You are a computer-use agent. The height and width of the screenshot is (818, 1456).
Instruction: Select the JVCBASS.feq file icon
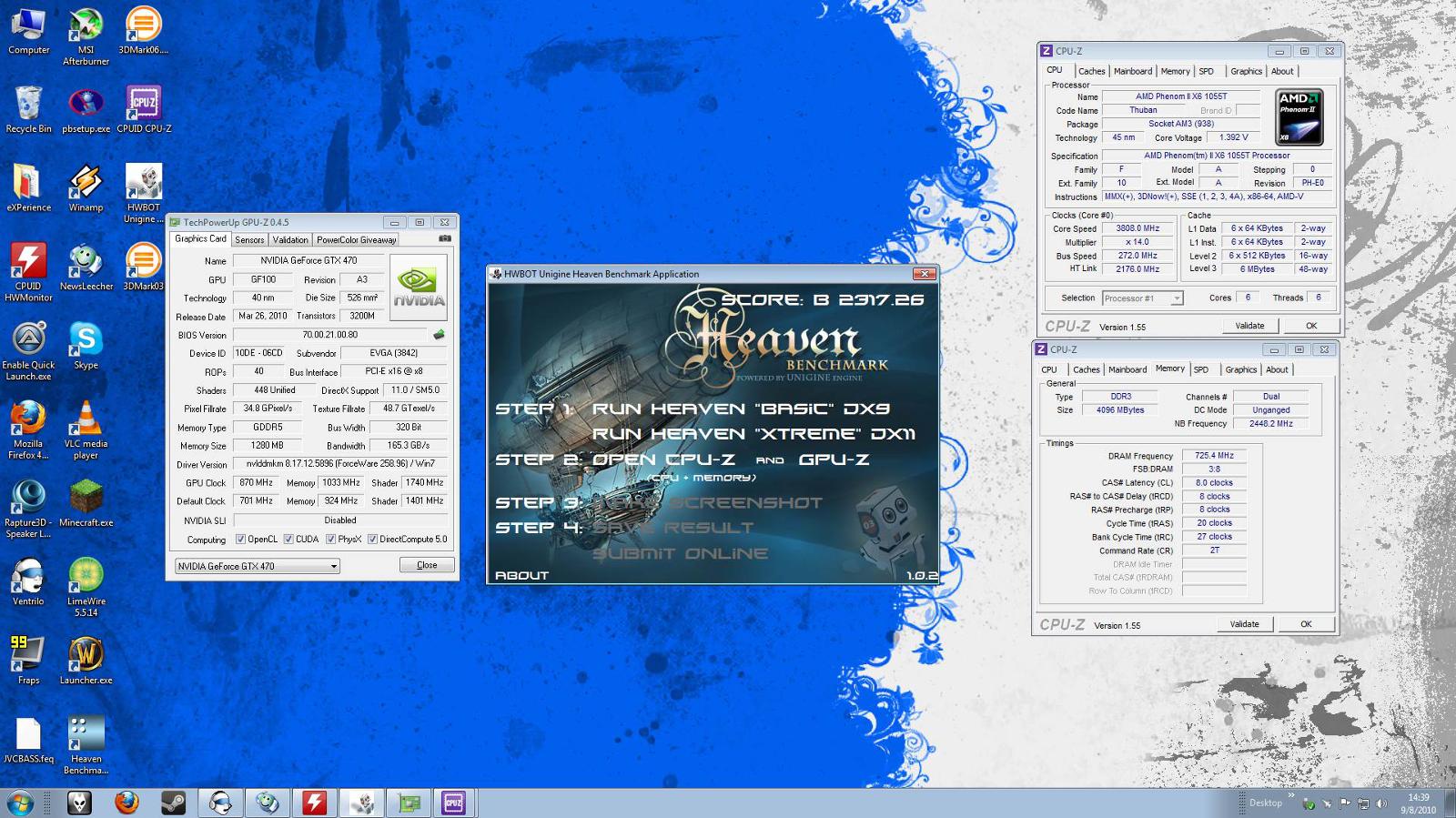pyautogui.click(x=28, y=741)
